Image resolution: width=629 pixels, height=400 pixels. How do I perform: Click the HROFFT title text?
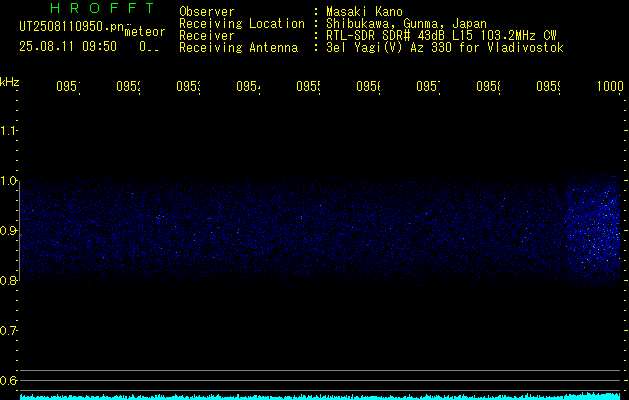click(x=102, y=8)
